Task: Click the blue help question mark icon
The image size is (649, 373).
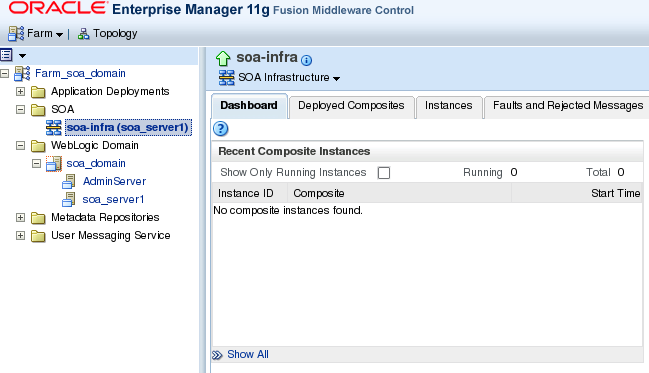Action: tap(221, 129)
